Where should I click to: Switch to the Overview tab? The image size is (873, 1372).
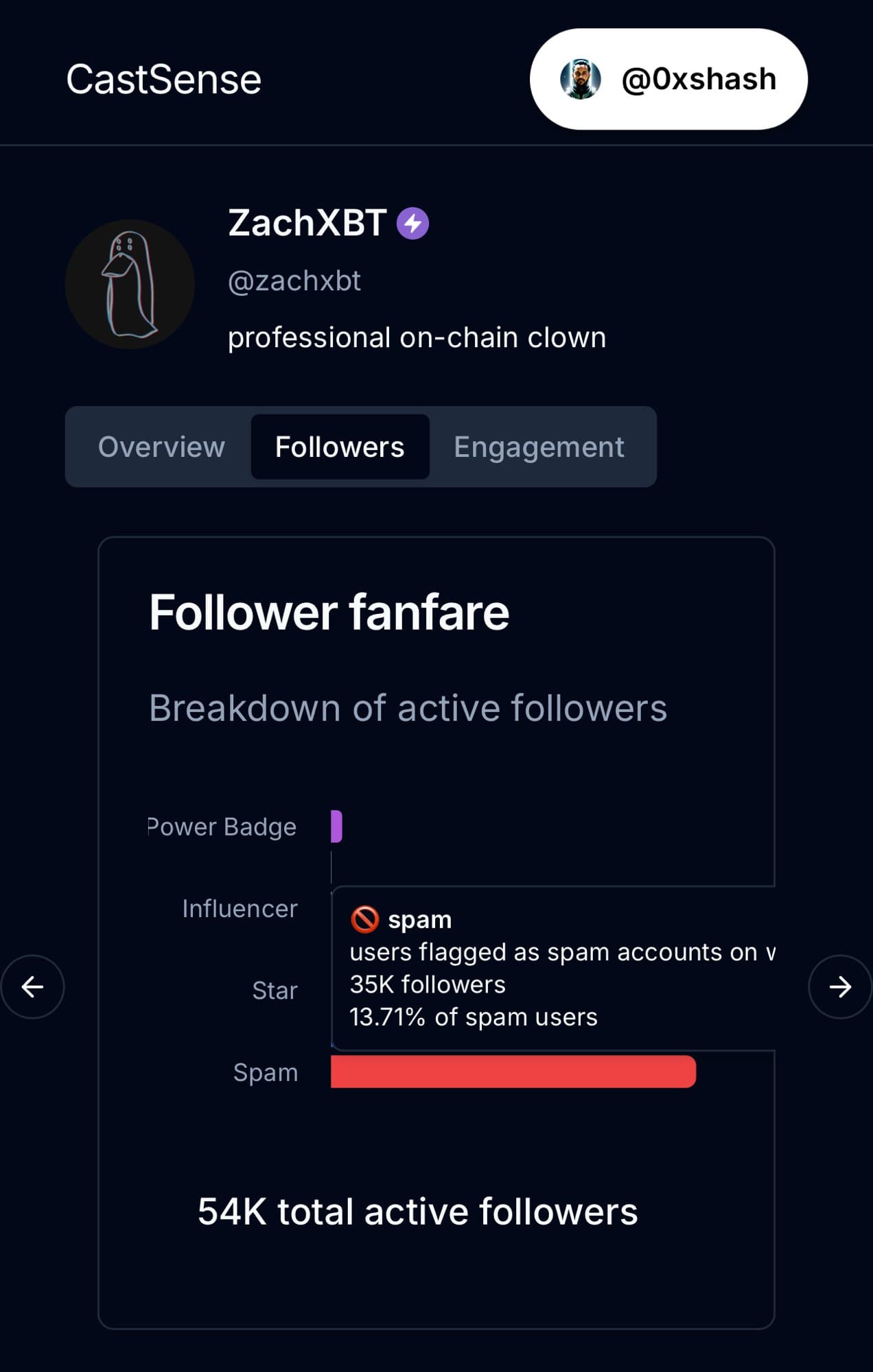coord(161,447)
